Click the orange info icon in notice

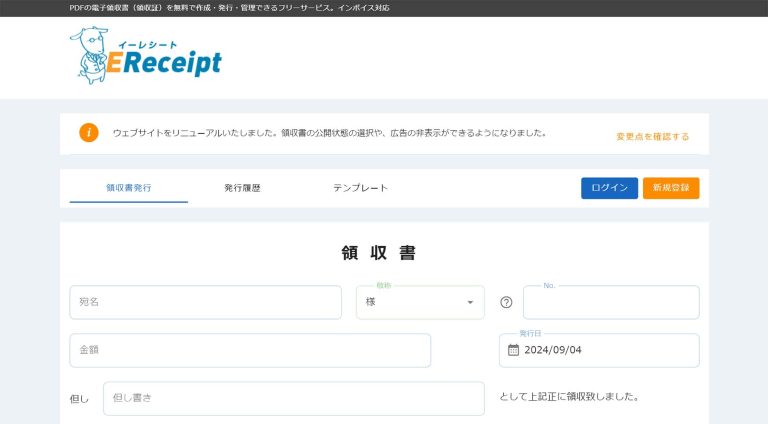[x=89, y=133]
